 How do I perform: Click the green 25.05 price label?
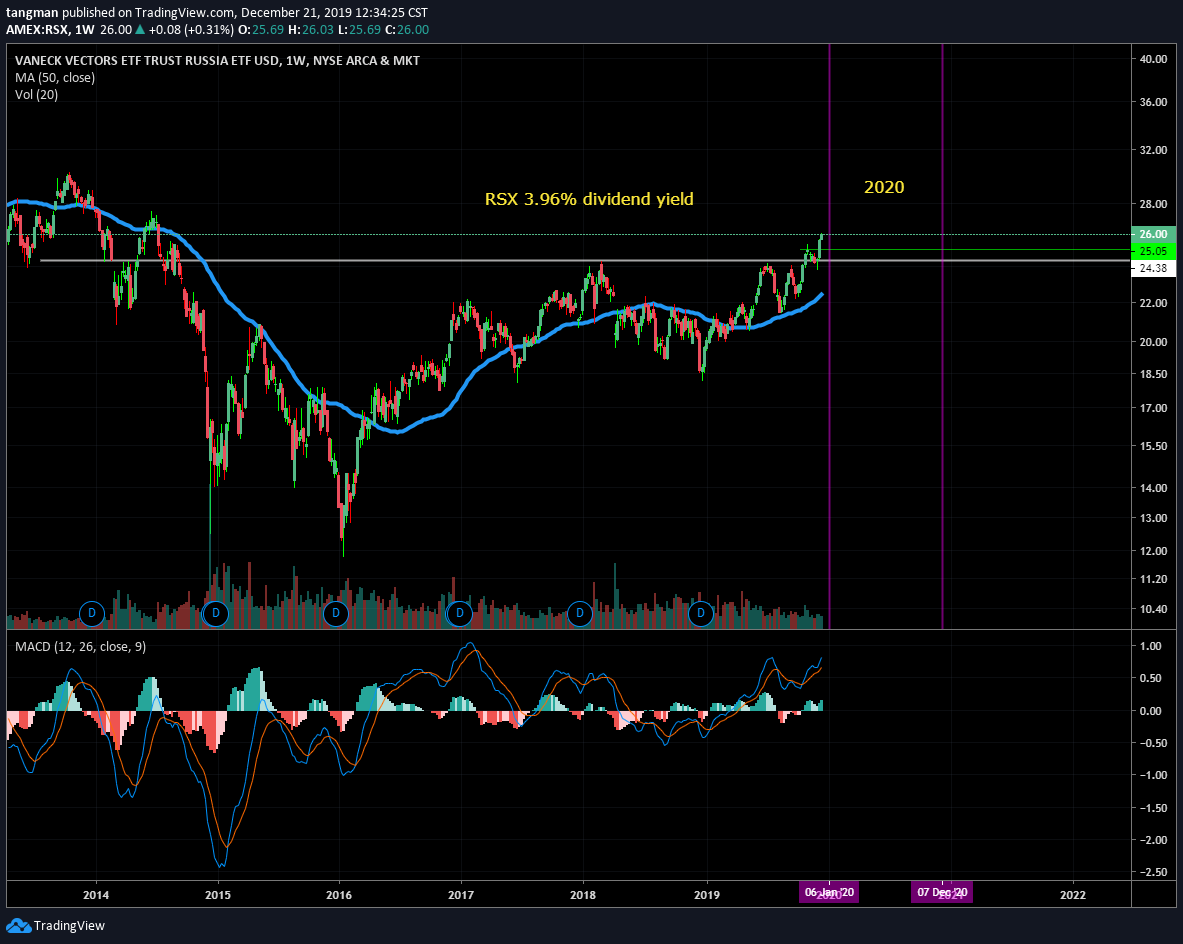coord(1153,251)
